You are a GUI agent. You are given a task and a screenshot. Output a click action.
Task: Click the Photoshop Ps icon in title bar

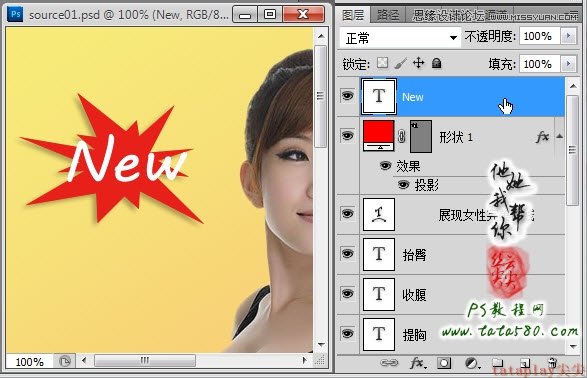15,15
